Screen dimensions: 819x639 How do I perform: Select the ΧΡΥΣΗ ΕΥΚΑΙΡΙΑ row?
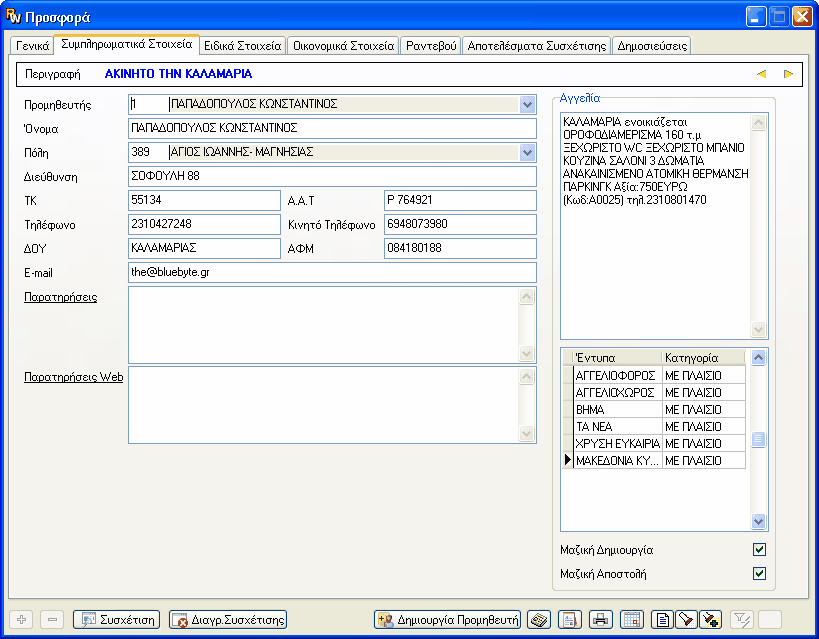coord(654,444)
